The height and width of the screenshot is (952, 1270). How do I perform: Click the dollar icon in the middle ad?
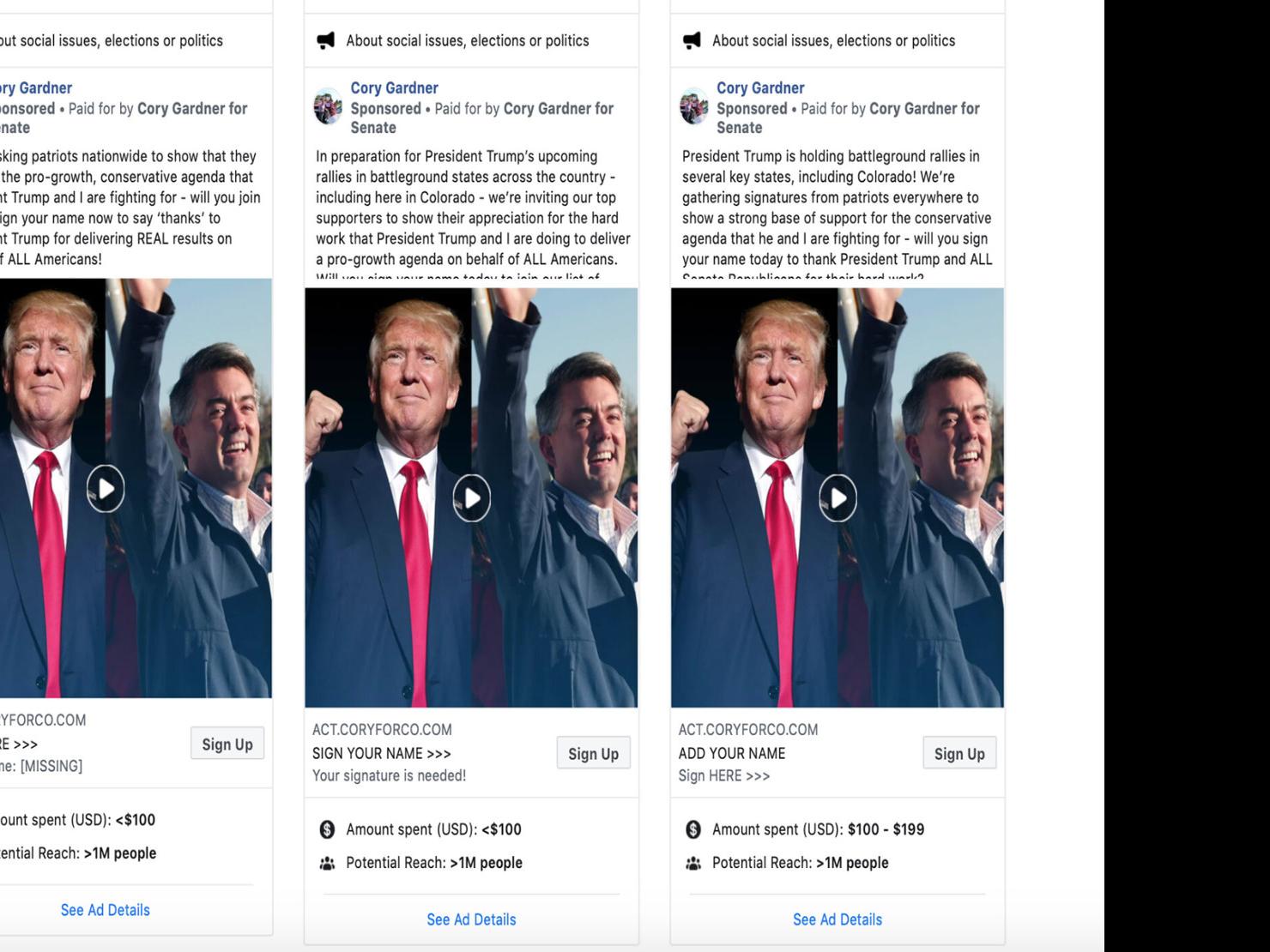tap(327, 829)
